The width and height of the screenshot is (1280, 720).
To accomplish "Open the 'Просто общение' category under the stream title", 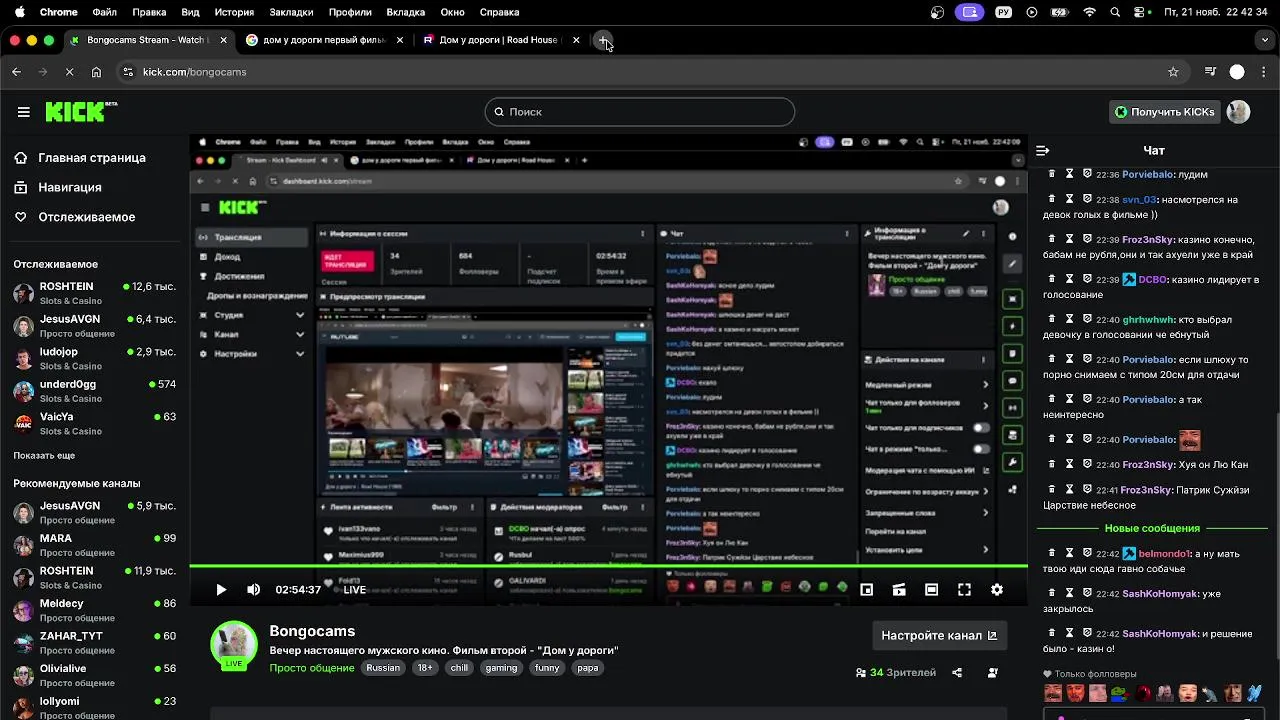I will [x=312, y=668].
